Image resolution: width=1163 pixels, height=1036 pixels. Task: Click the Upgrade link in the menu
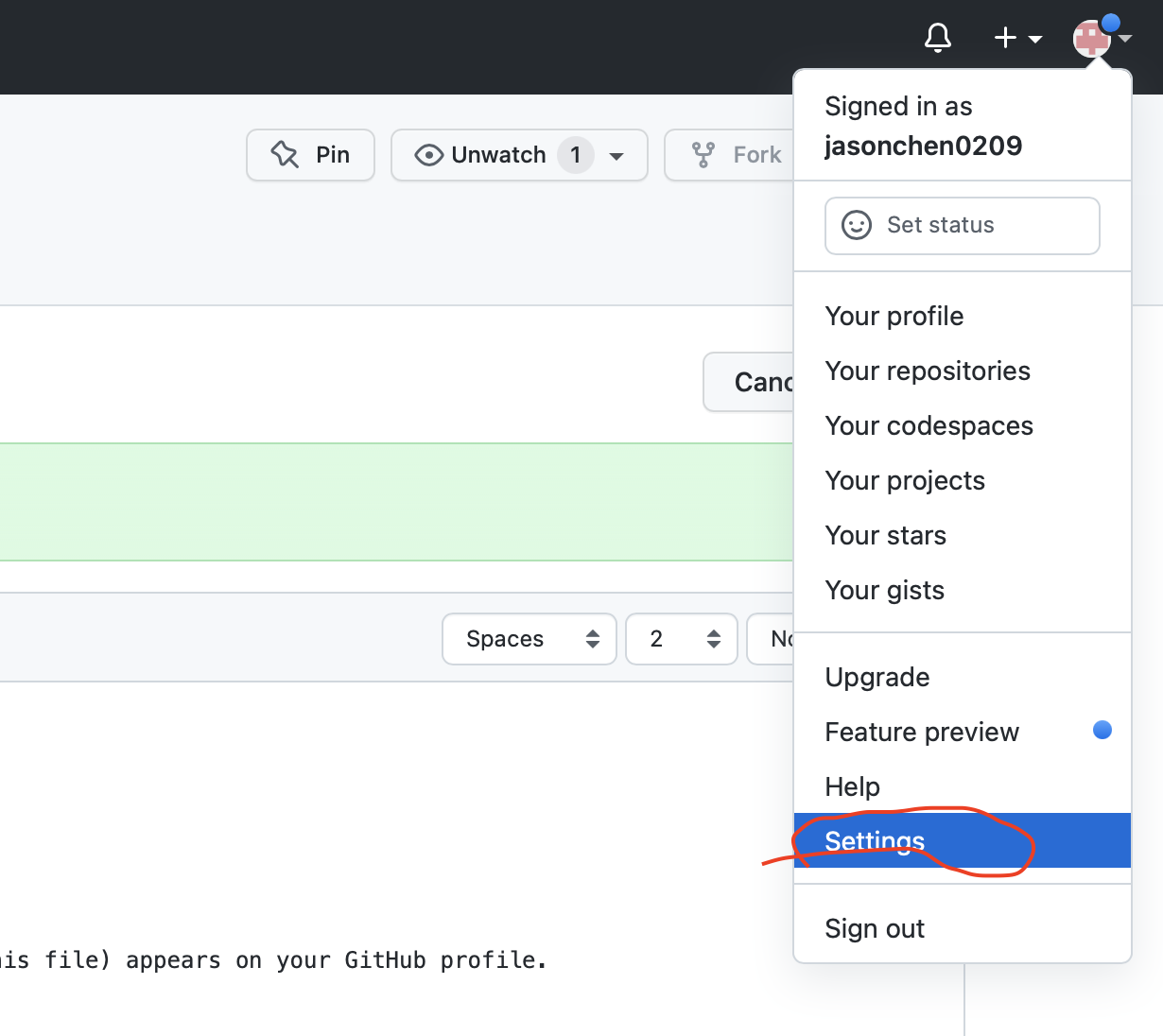[x=877, y=677]
